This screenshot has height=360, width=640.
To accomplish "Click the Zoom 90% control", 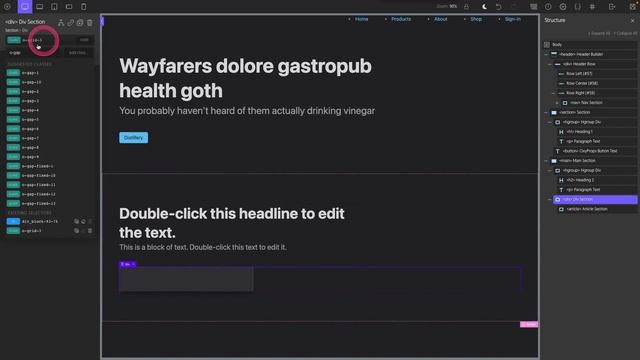I will tap(447, 7).
